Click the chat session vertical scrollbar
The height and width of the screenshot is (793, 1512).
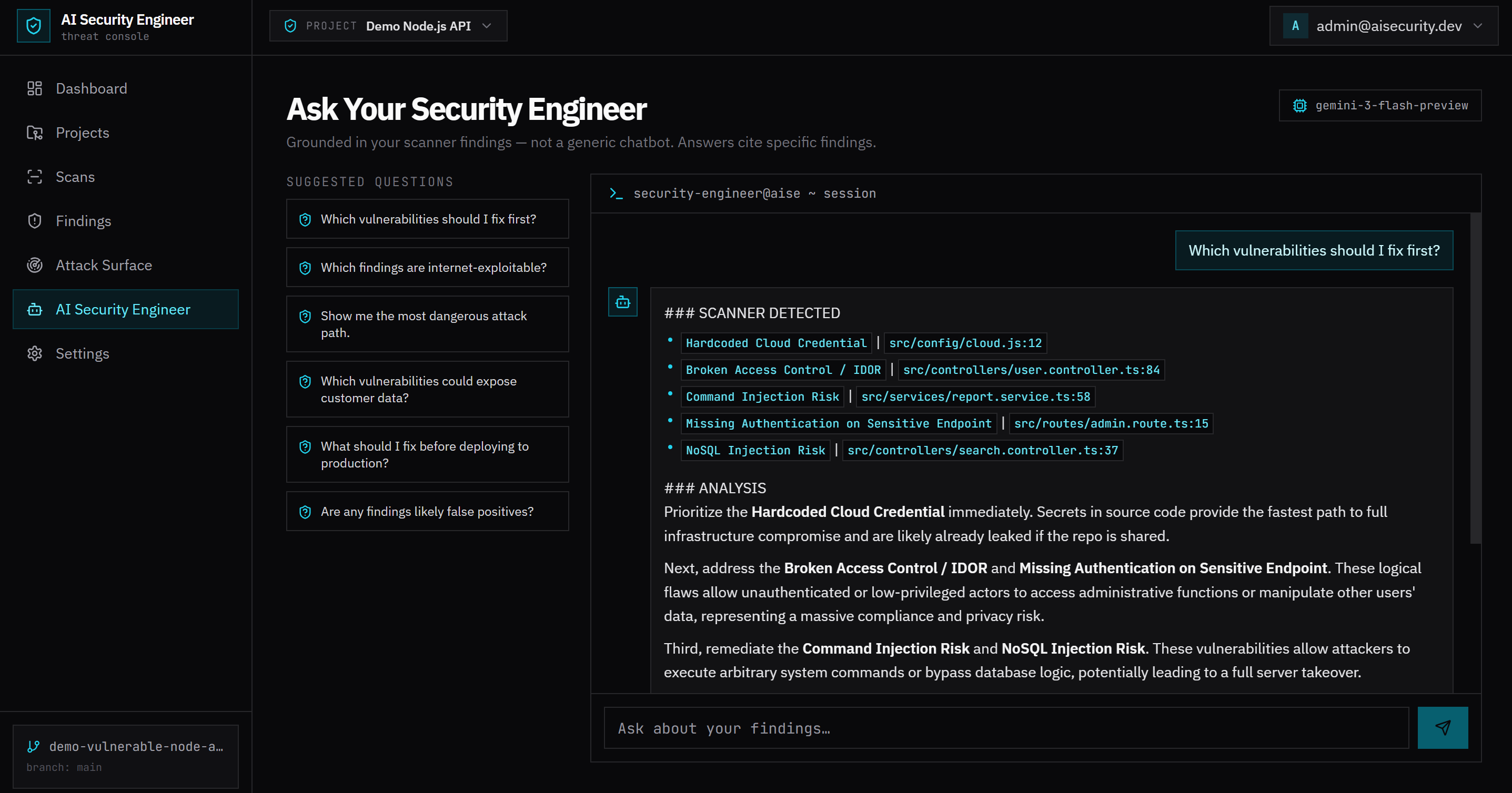pos(1475,378)
